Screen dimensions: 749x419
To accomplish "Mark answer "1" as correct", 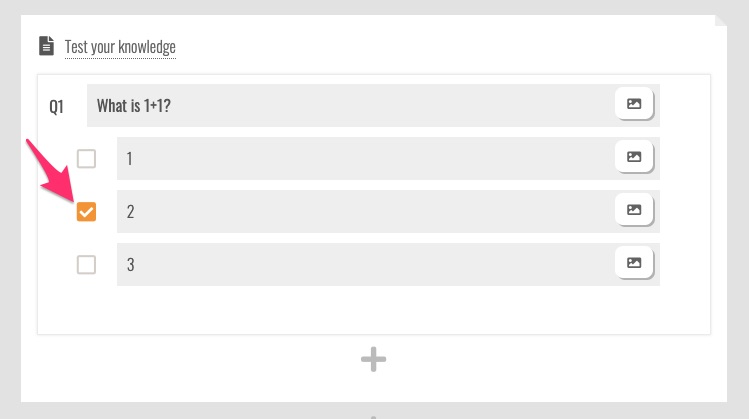I will [x=87, y=158].
